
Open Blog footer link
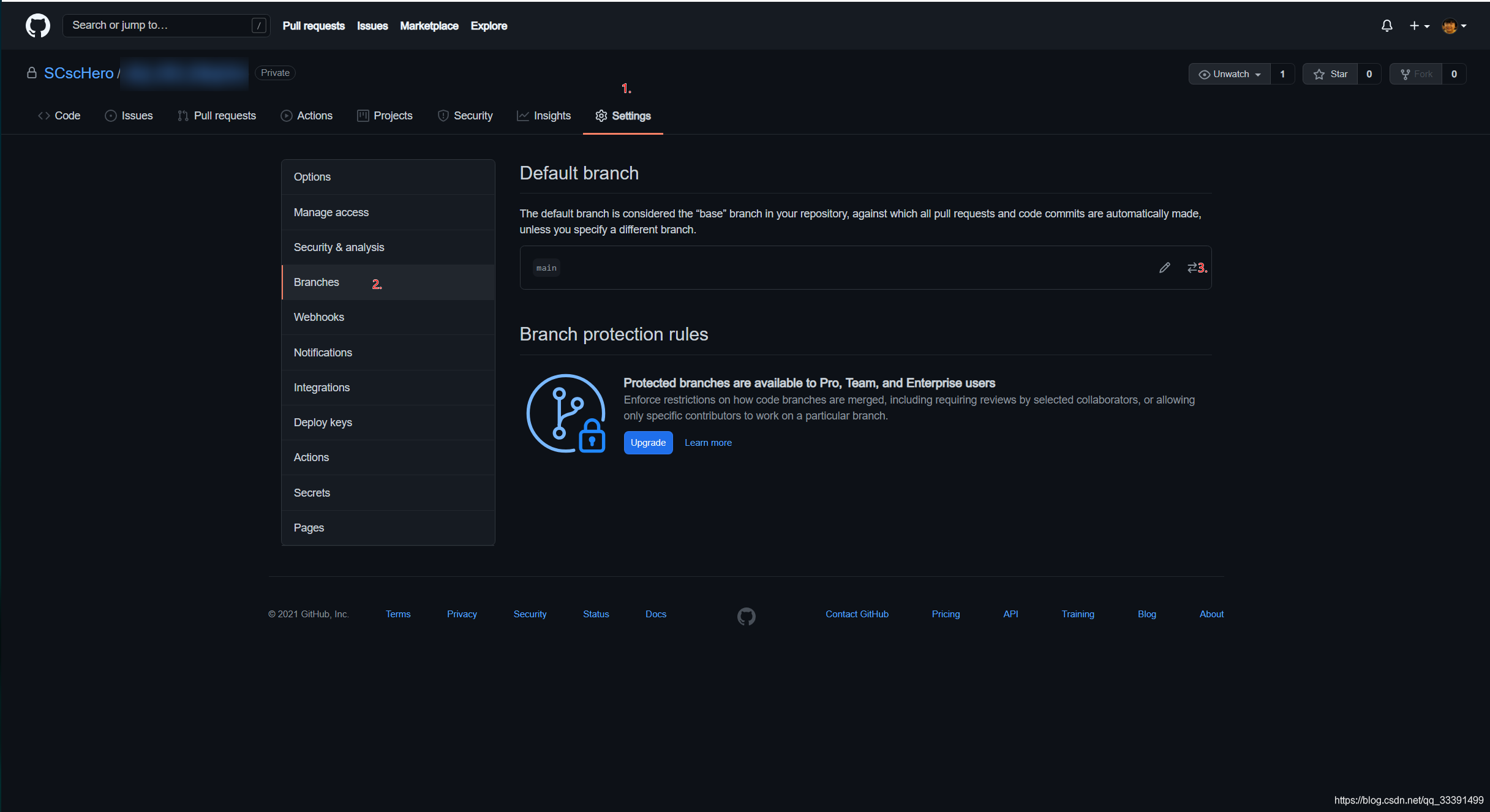click(x=1147, y=614)
